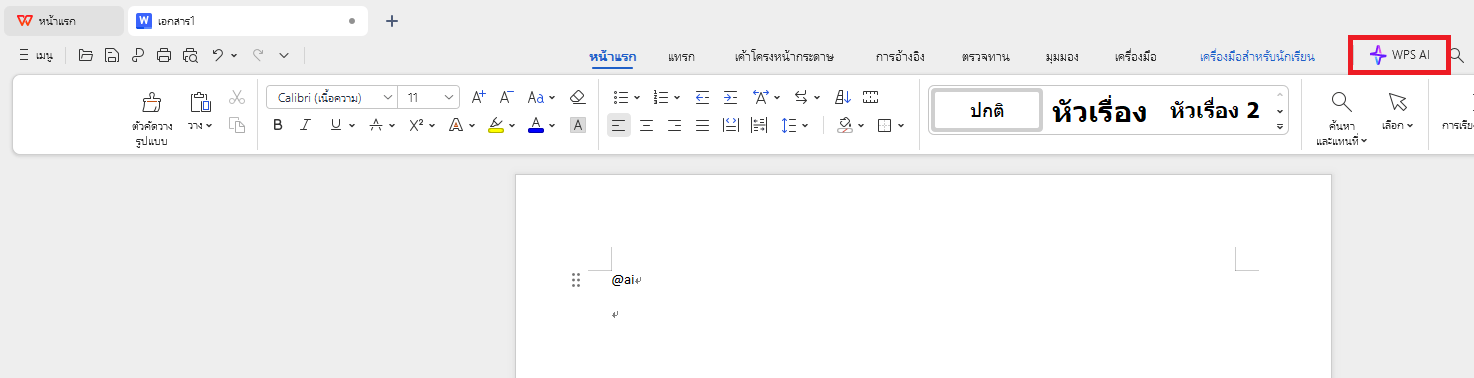Click Increase font size A+ icon
Image resolution: width=1474 pixels, height=378 pixels.
(478, 97)
